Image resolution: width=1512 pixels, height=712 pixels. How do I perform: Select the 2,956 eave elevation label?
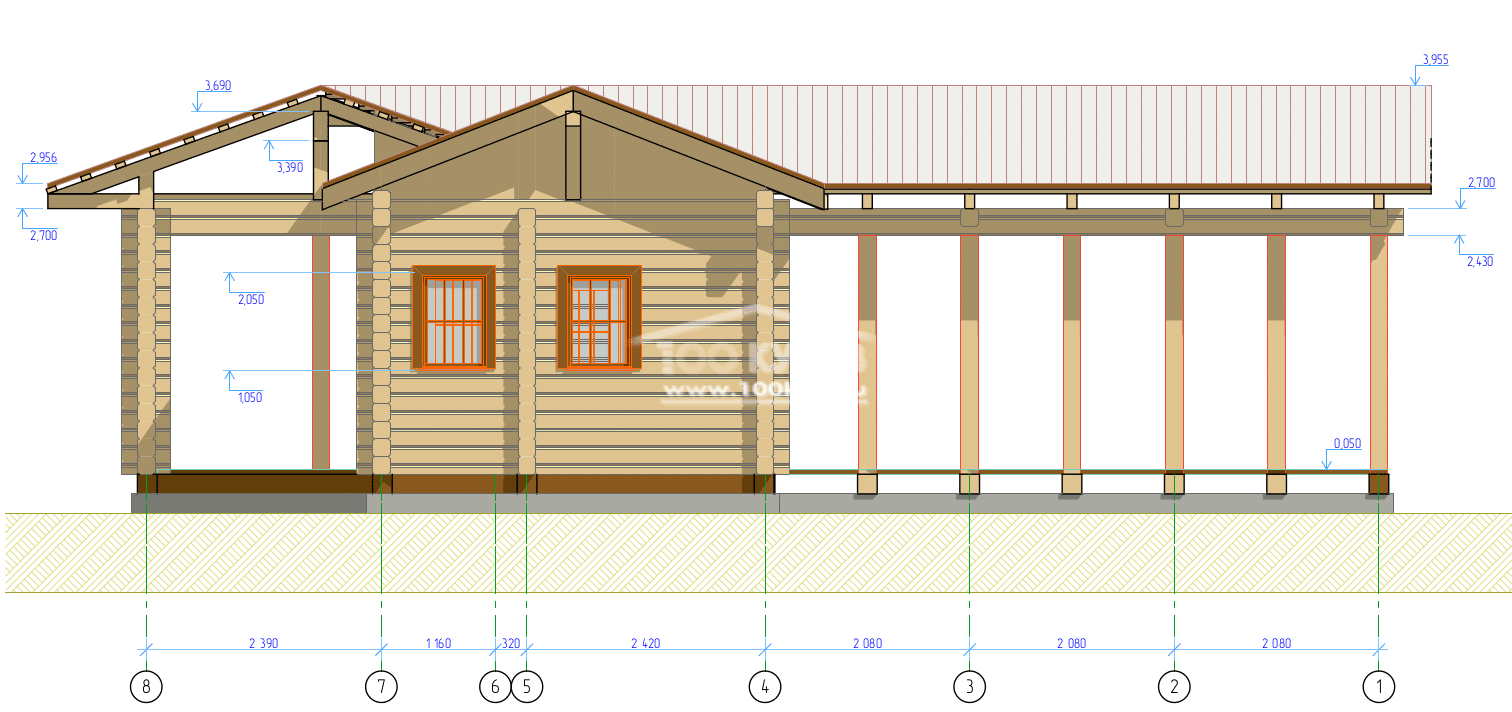tap(44, 158)
